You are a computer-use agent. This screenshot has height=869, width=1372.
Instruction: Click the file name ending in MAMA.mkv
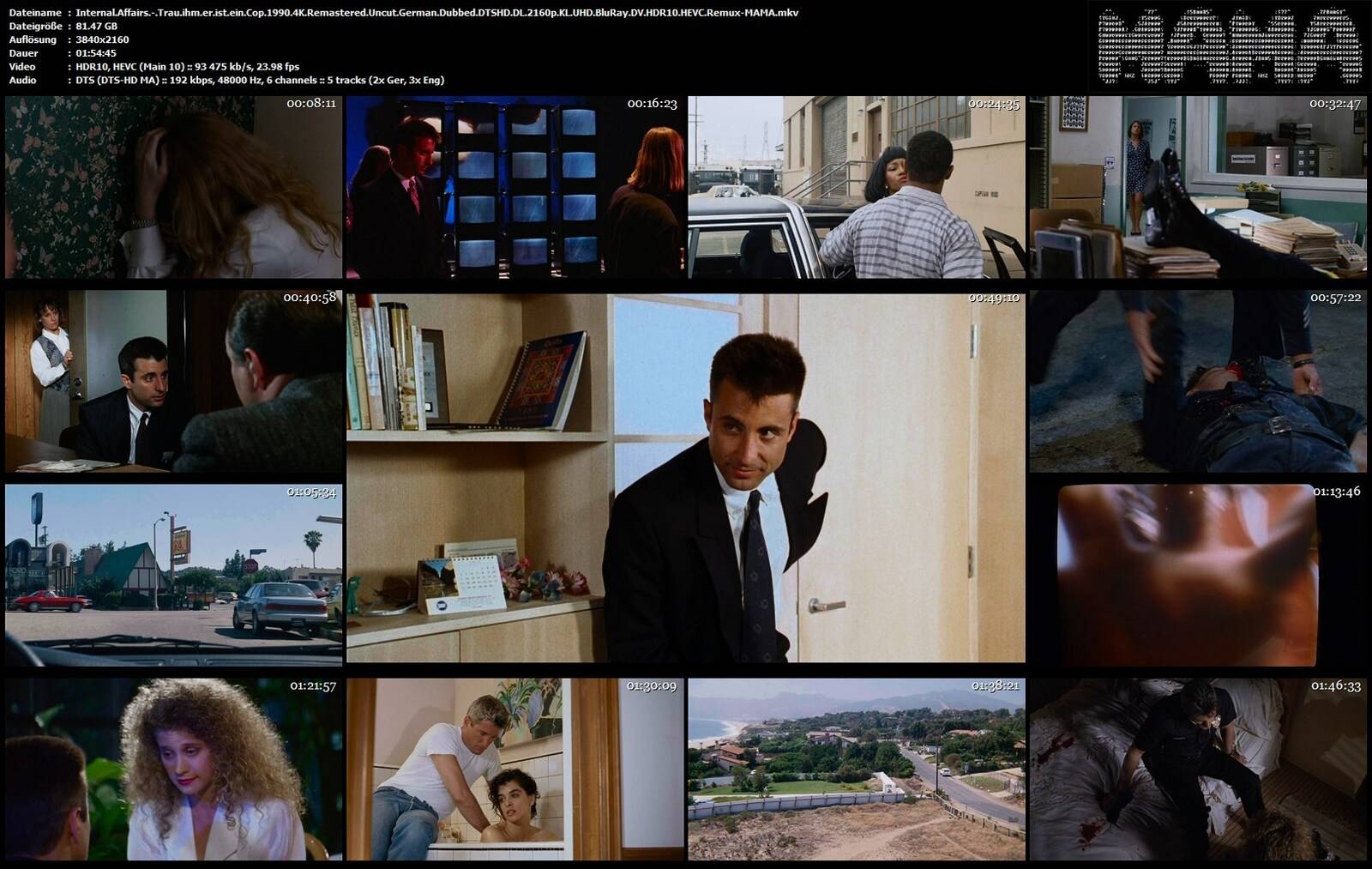[x=437, y=13]
